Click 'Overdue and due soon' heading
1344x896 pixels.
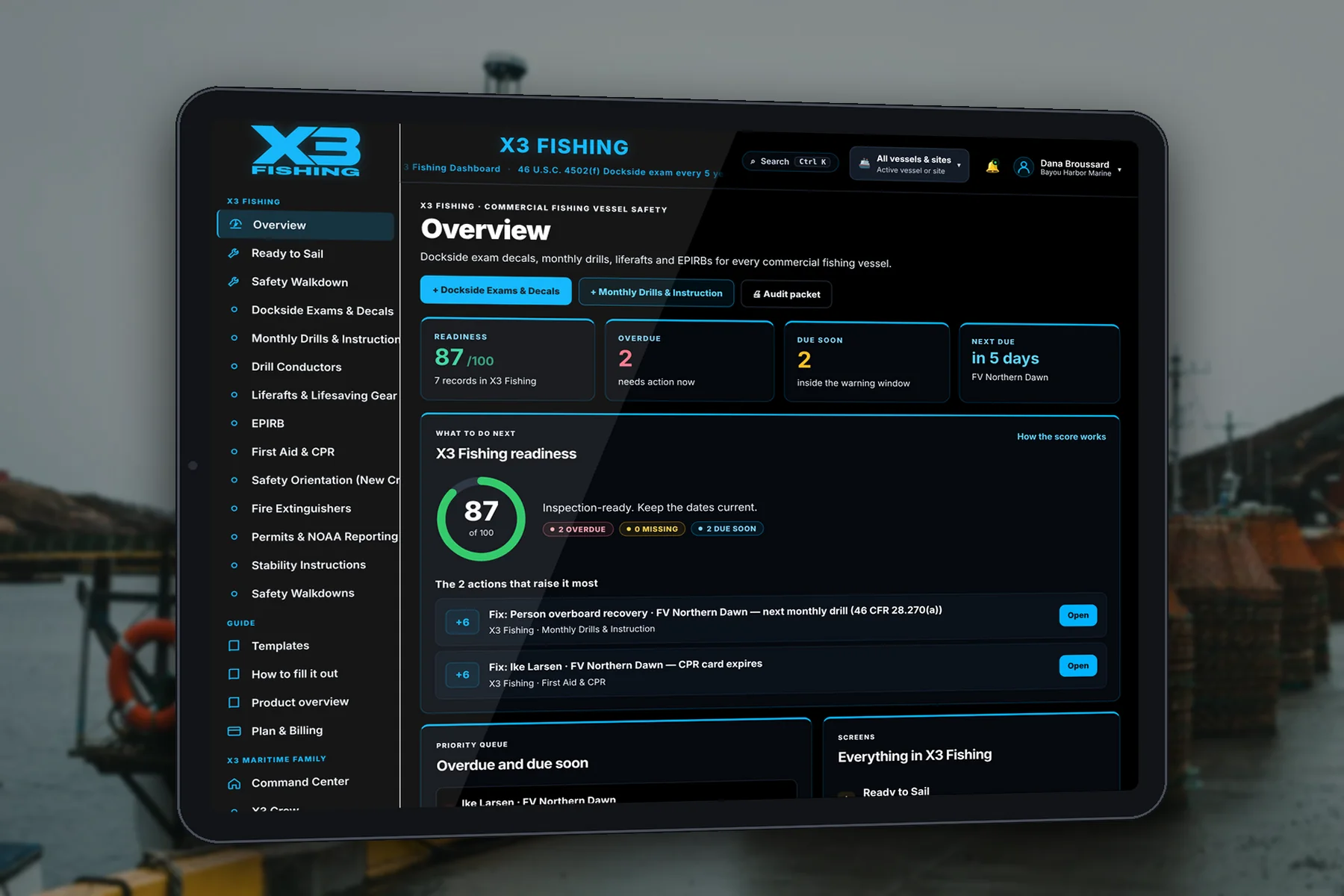pos(512,765)
